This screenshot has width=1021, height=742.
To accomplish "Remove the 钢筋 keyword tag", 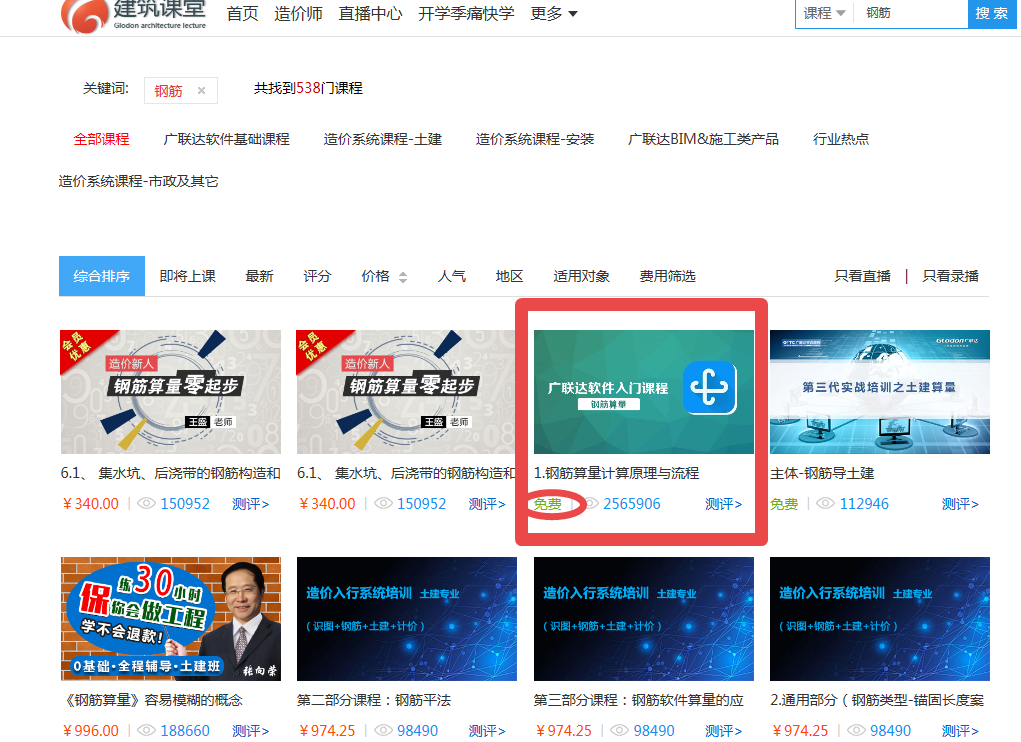I will pyautogui.click(x=201, y=90).
